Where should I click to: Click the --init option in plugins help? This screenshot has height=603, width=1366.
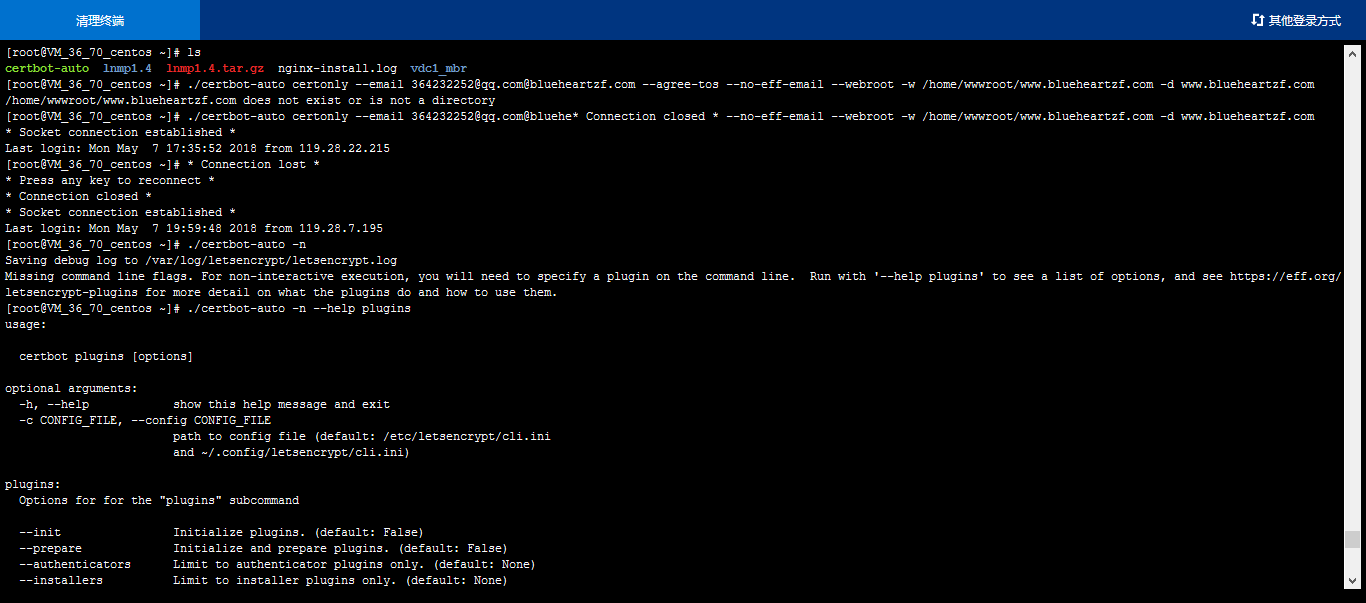click(x=40, y=532)
